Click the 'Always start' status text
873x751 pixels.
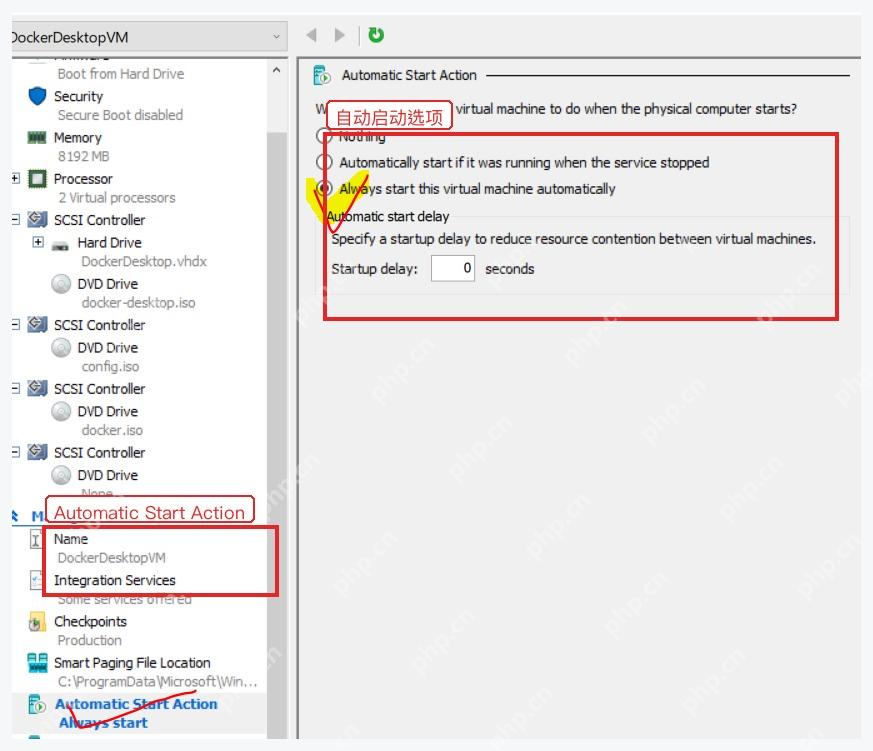(104, 723)
